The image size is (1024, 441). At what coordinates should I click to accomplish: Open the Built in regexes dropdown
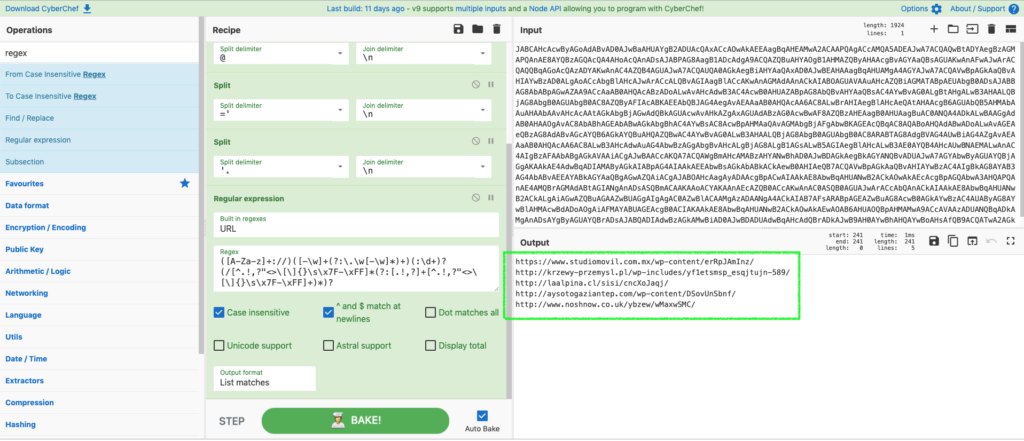(x=356, y=227)
